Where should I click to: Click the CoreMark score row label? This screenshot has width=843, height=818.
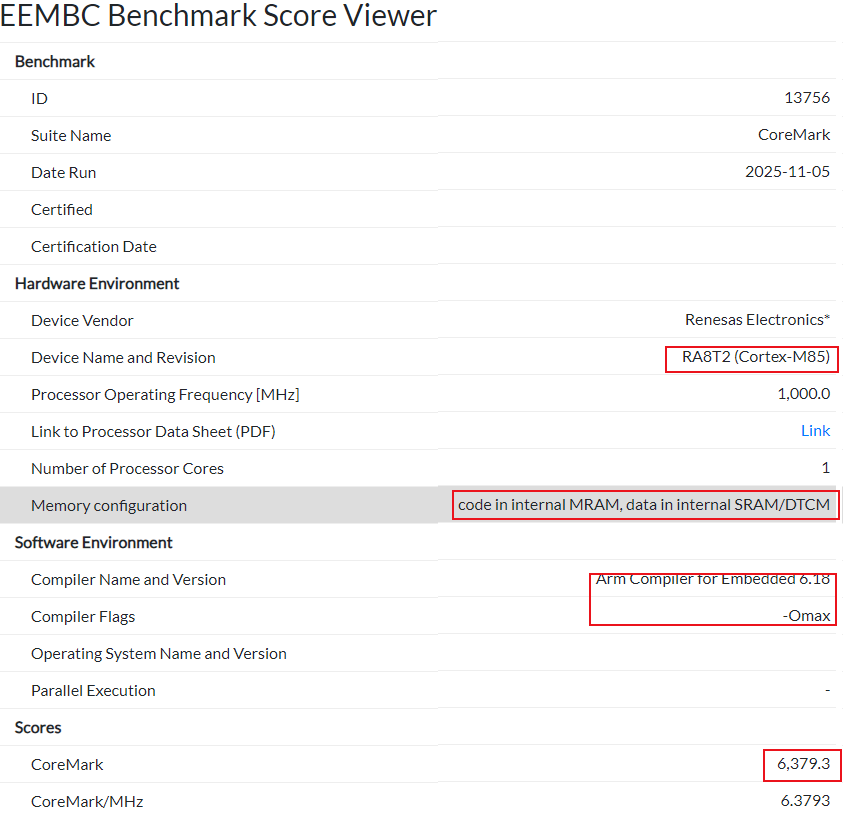(67, 764)
